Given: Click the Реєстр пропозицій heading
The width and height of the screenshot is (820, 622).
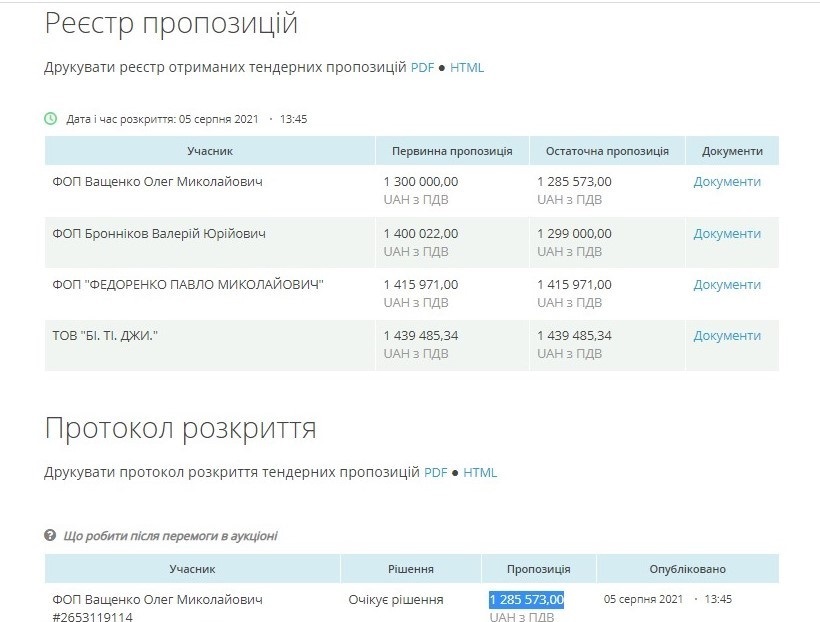Looking at the screenshot, I should pos(171,24).
